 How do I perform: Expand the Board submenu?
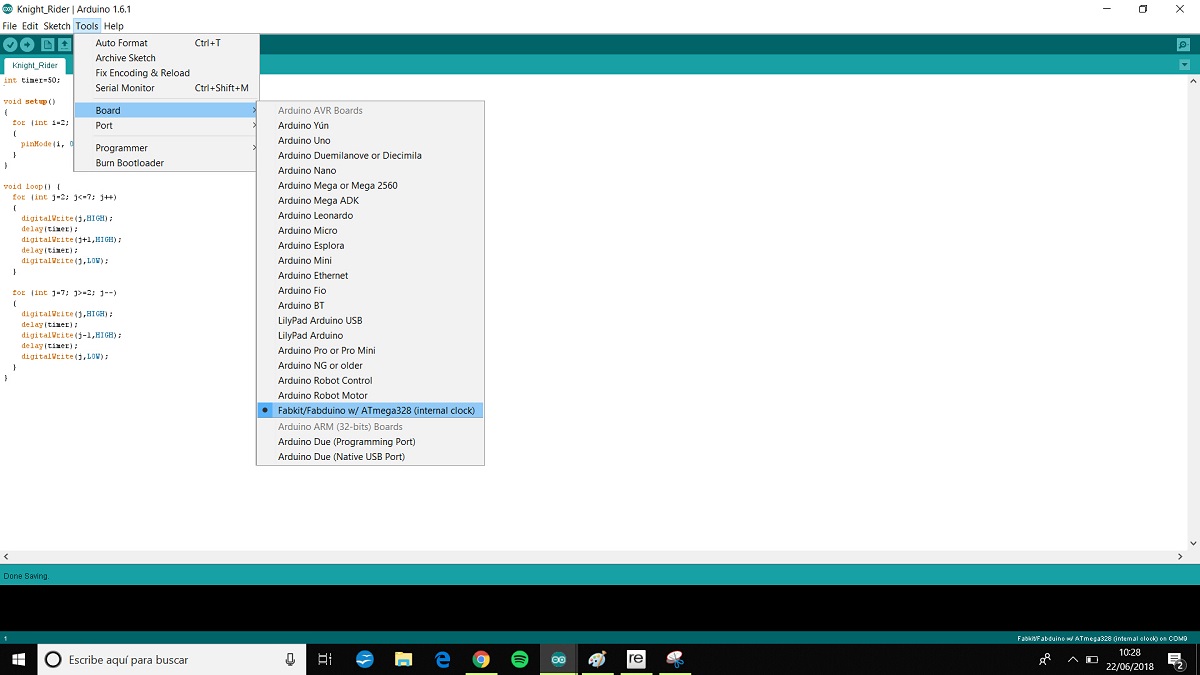[x=166, y=111]
